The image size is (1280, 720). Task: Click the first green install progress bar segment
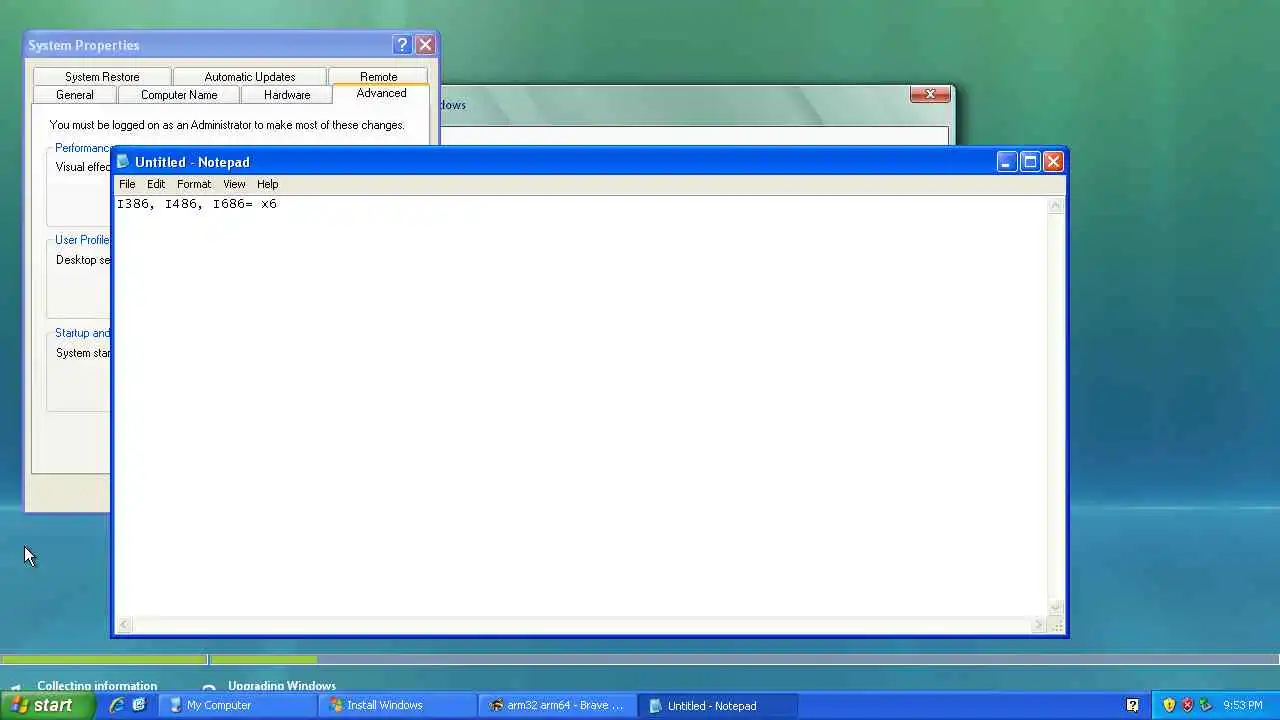[104, 659]
